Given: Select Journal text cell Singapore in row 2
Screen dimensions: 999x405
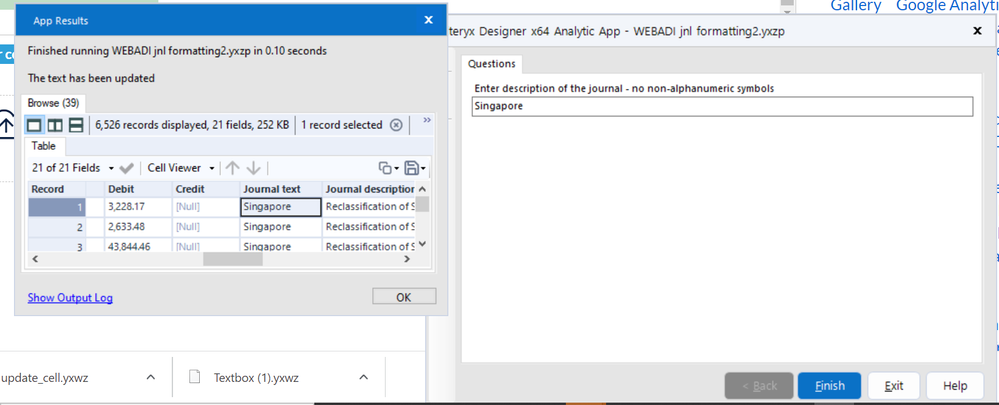Looking at the screenshot, I should point(281,227).
